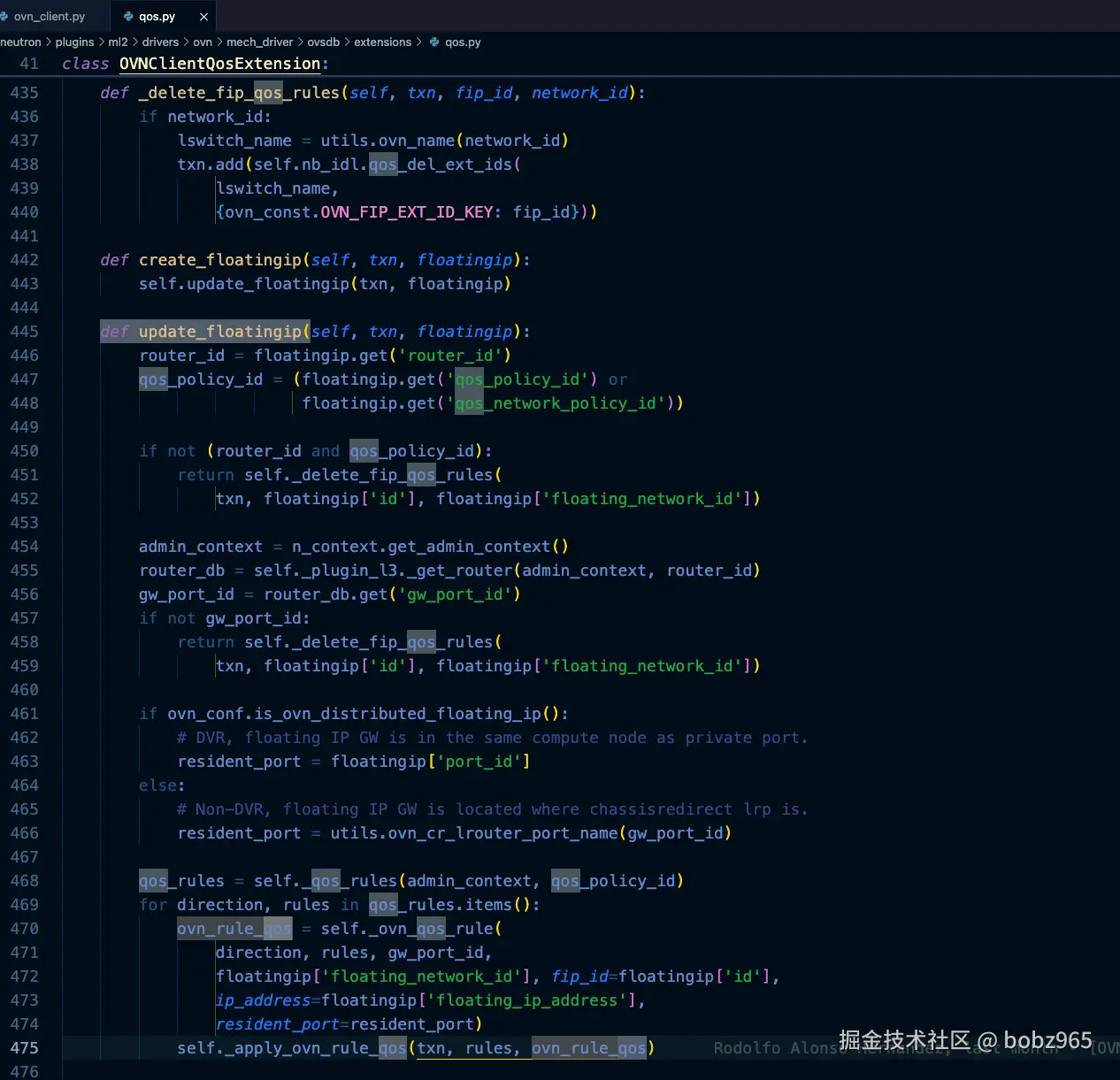The width and height of the screenshot is (1120, 1080).
Task: Click resident_port keyword on line 474
Action: 278,1024
